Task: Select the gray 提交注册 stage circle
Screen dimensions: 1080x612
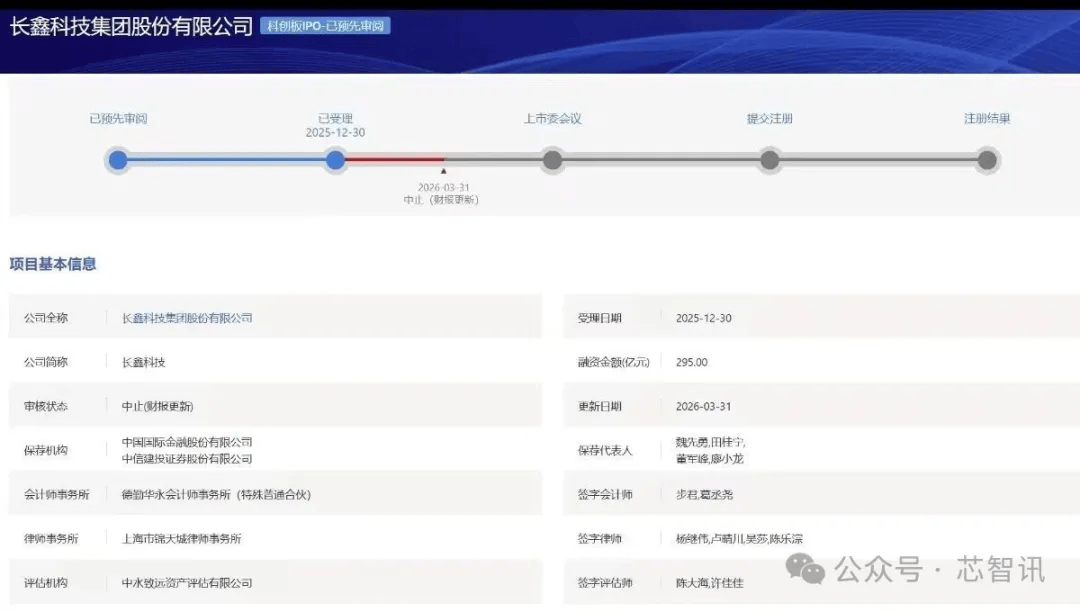Action: (769, 160)
